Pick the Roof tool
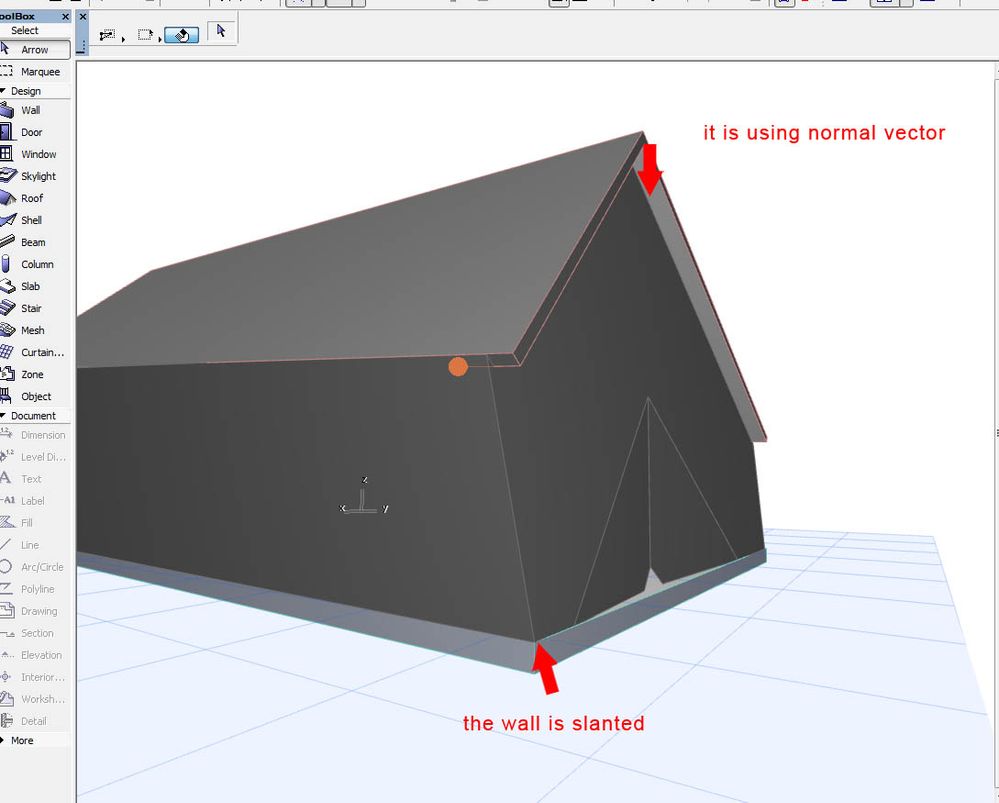This screenshot has width=999, height=803. coord(34,198)
